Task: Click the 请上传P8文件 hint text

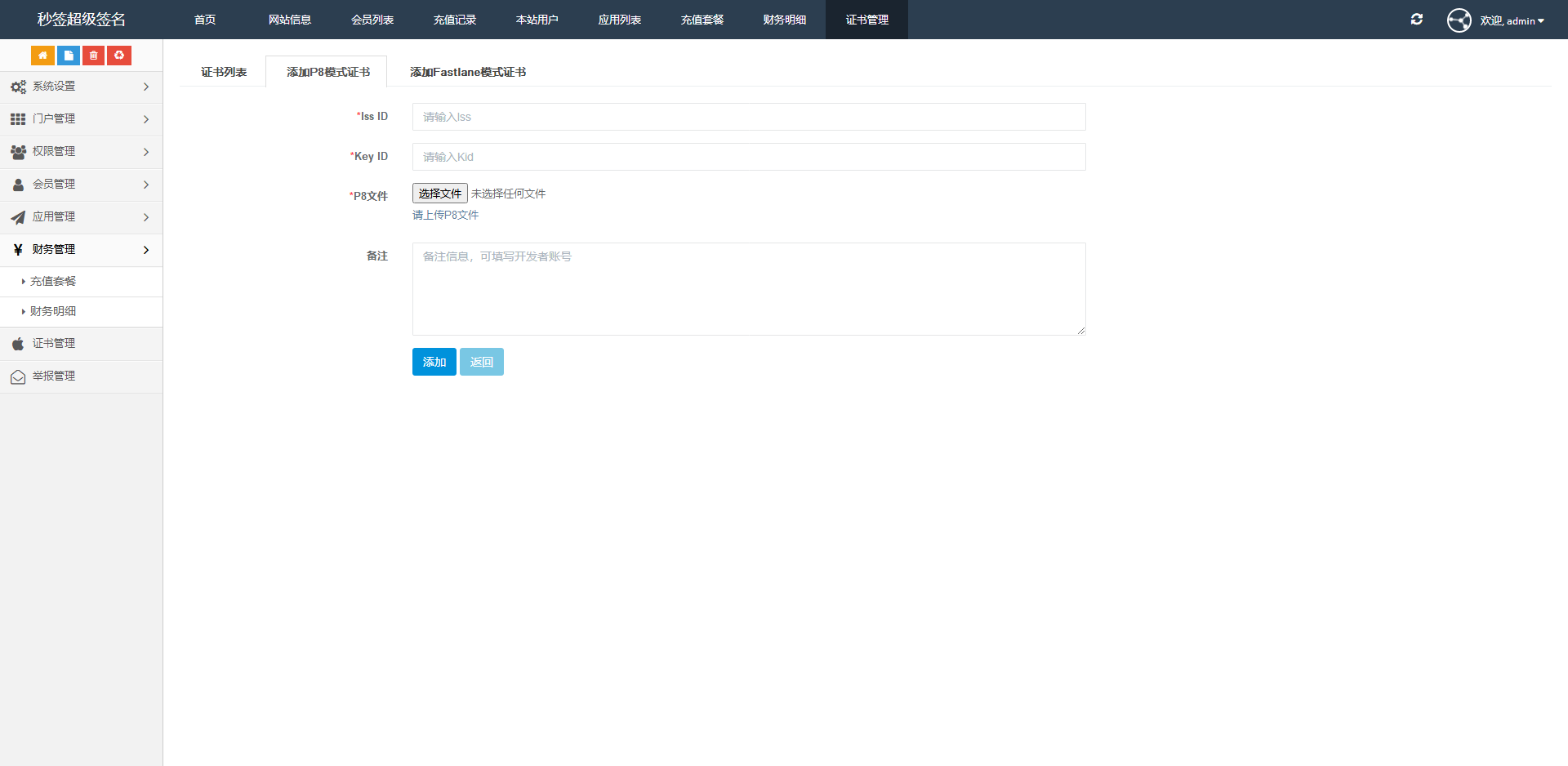Action: click(x=446, y=216)
